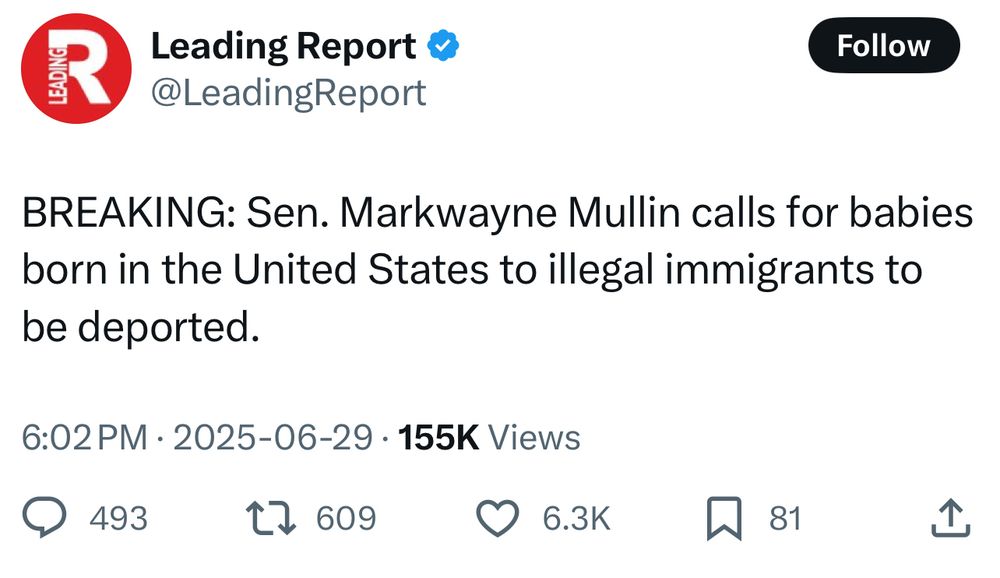This screenshot has height=578, width=1000.
Task: Bookmark the post with bookmark icon
Action: coord(724,519)
